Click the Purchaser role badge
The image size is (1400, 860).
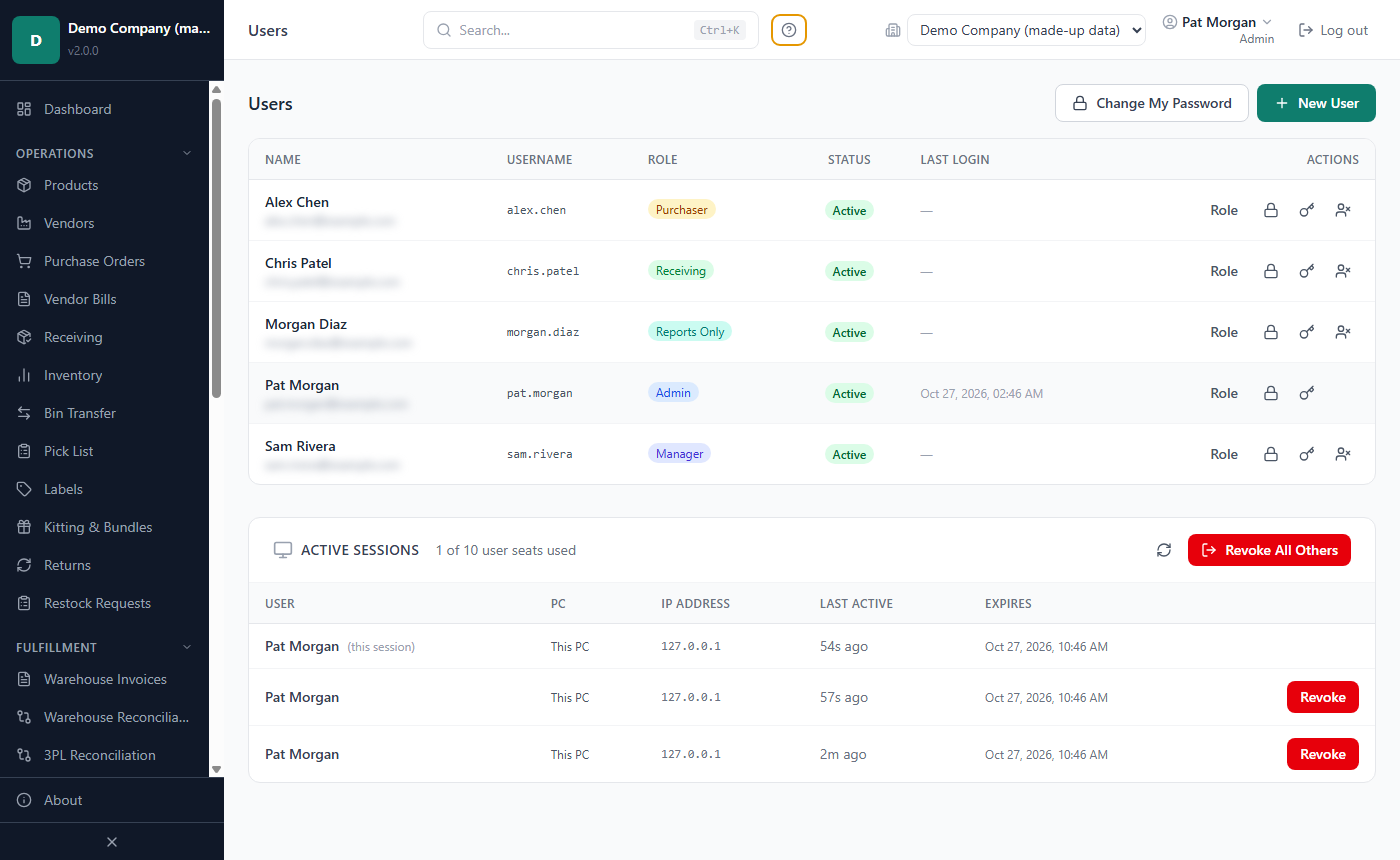pyautogui.click(x=682, y=210)
